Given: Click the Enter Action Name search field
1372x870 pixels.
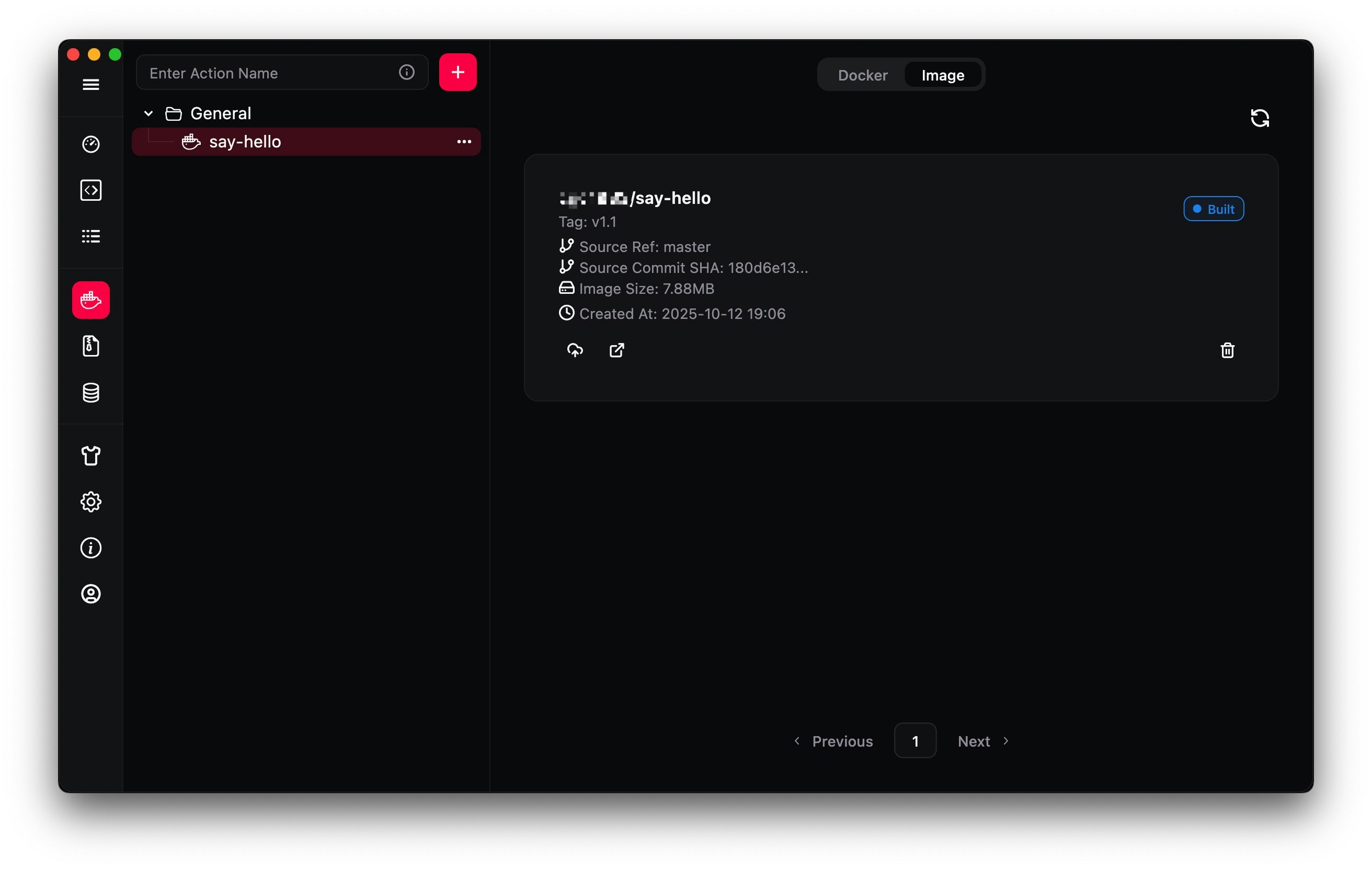Looking at the screenshot, I should (x=256, y=72).
